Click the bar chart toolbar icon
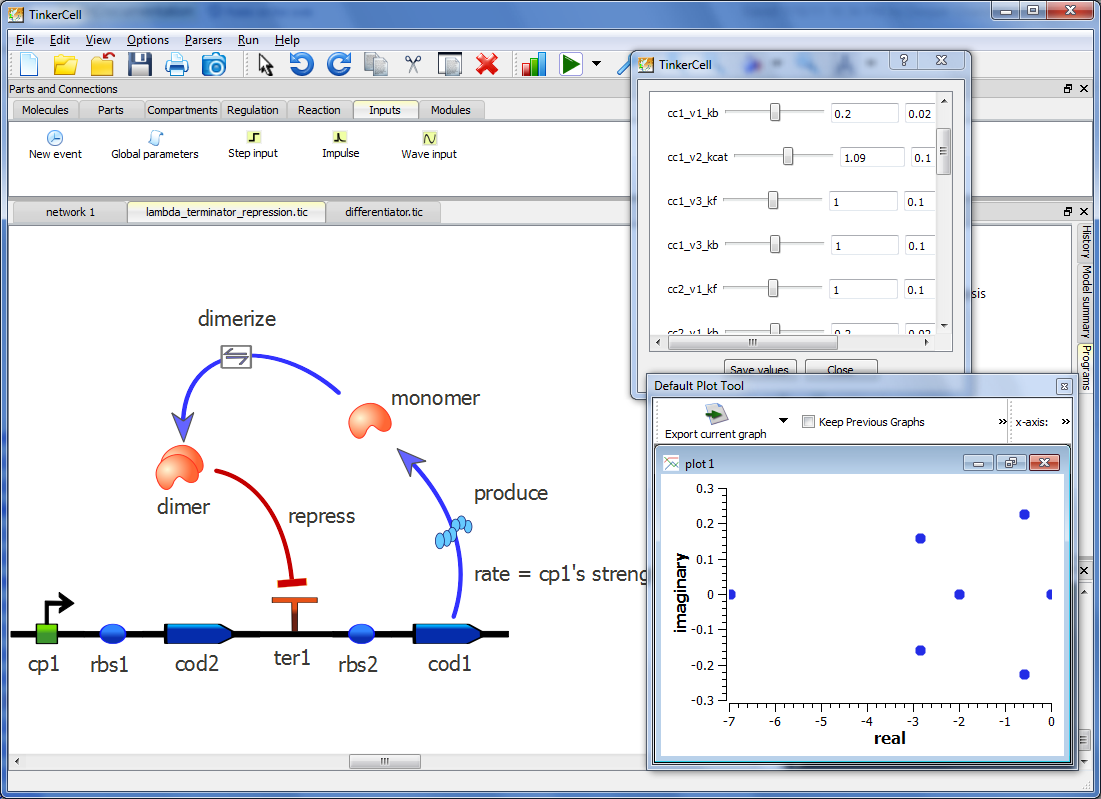This screenshot has width=1101, height=799. click(x=532, y=63)
